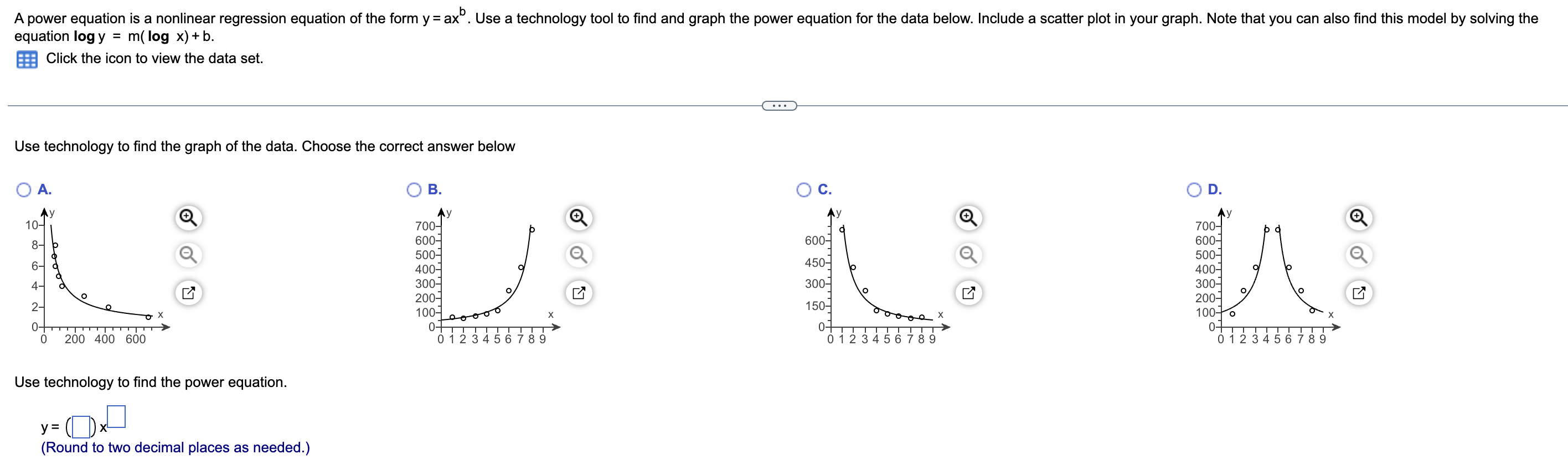Select answer choice C
Image resolution: width=1568 pixels, height=475 pixels.
(x=804, y=189)
